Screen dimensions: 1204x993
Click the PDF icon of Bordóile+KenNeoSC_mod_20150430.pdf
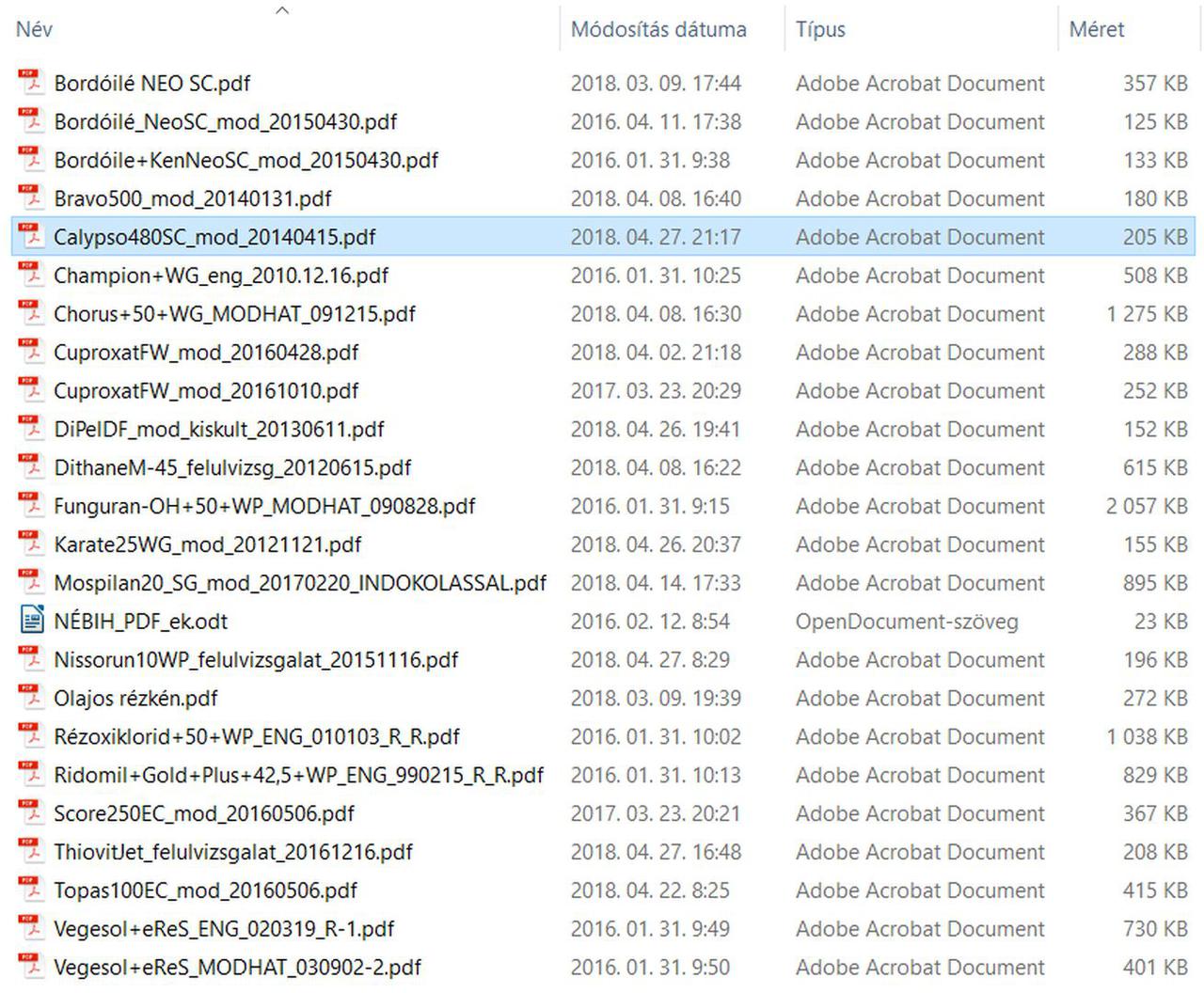[x=32, y=160]
